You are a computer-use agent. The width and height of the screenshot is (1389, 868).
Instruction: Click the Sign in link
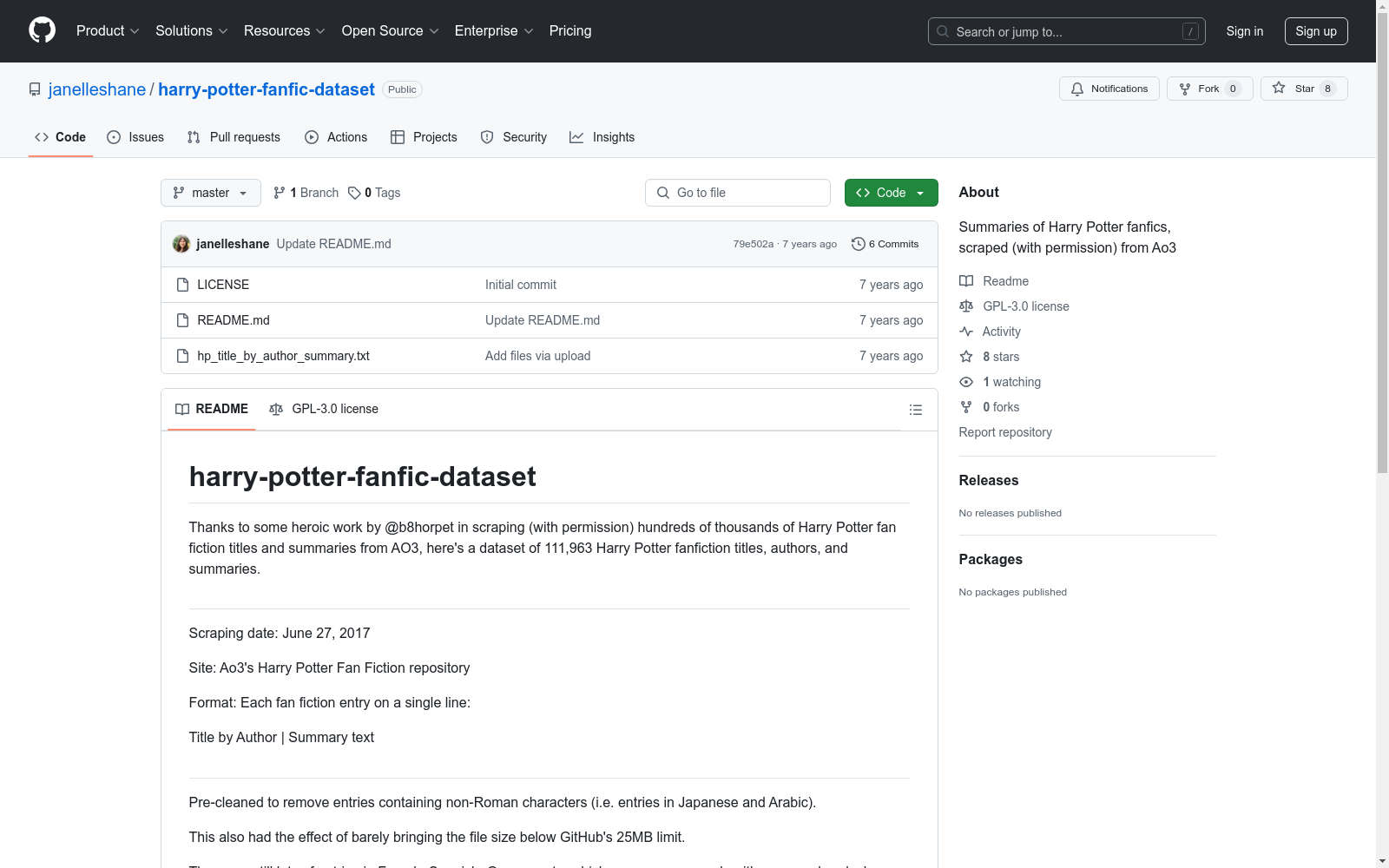[x=1245, y=31]
